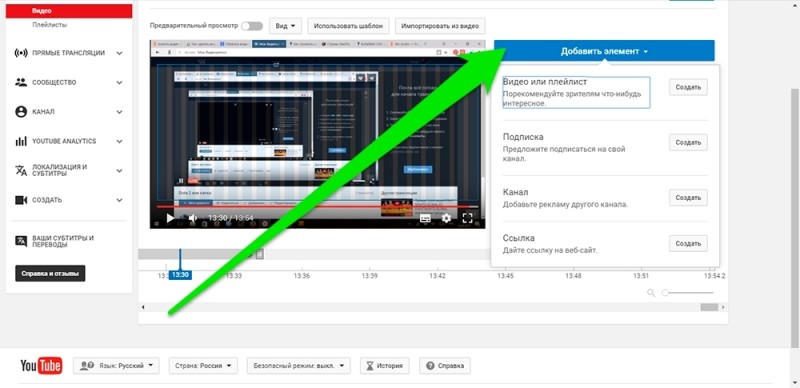The image size is (800, 388).
Task: Click the play button in video player
Action: (x=170, y=219)
